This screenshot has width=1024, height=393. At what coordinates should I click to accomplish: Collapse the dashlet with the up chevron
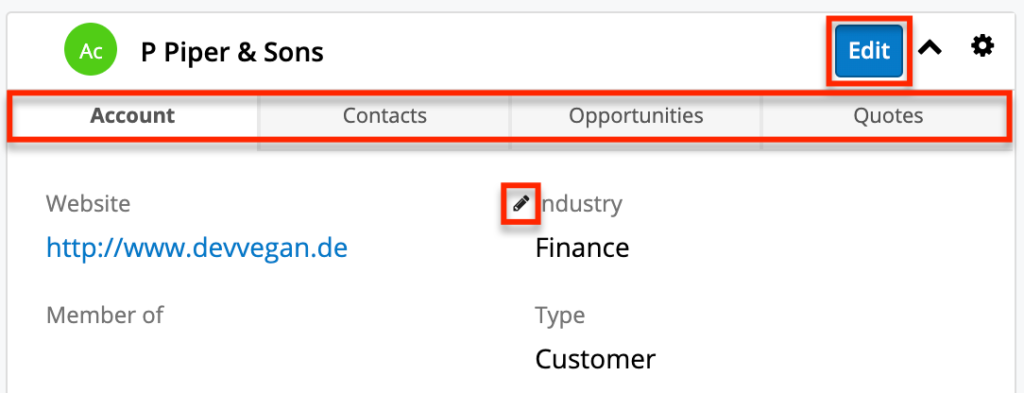coord(930,47)
